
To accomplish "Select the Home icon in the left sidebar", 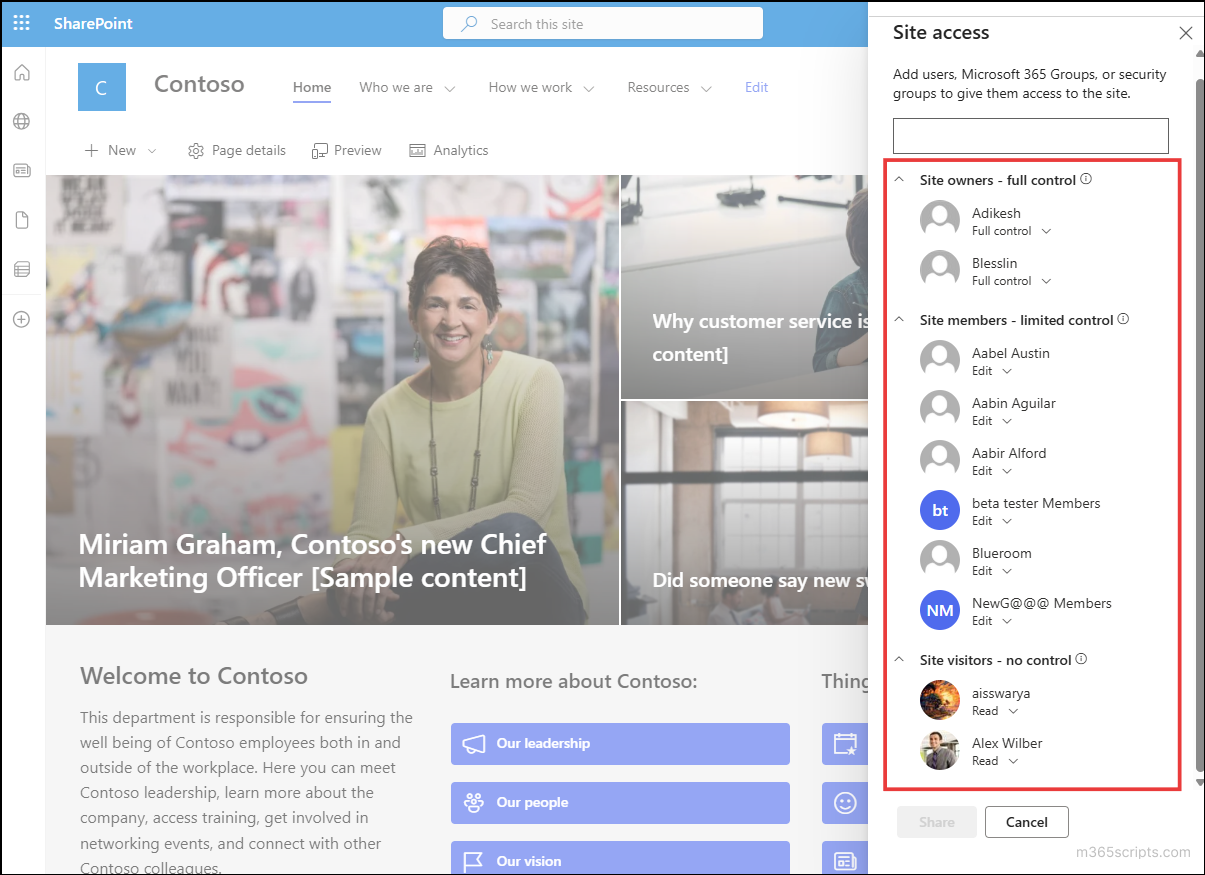I will click(21, 72).
